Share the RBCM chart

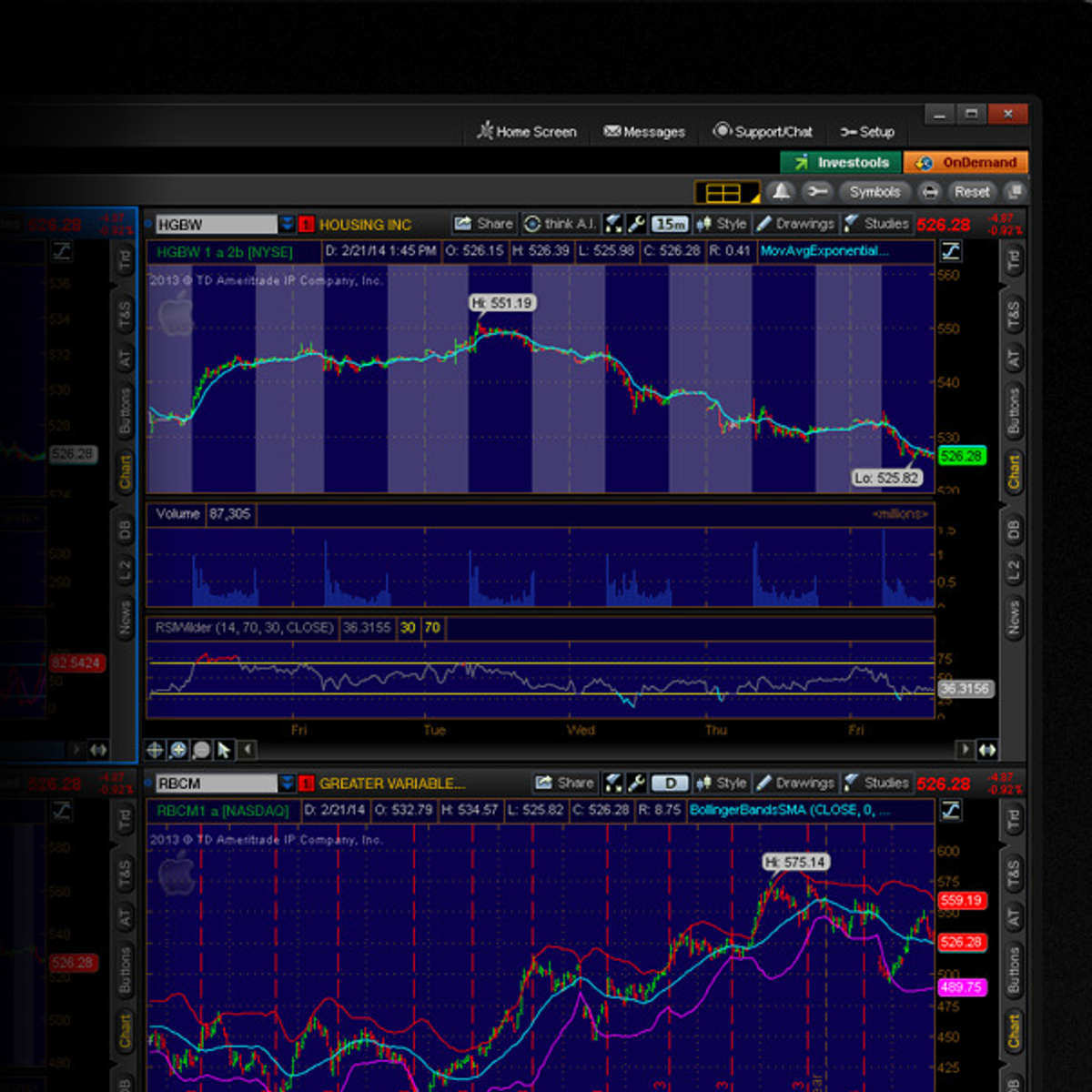[565, 783]
